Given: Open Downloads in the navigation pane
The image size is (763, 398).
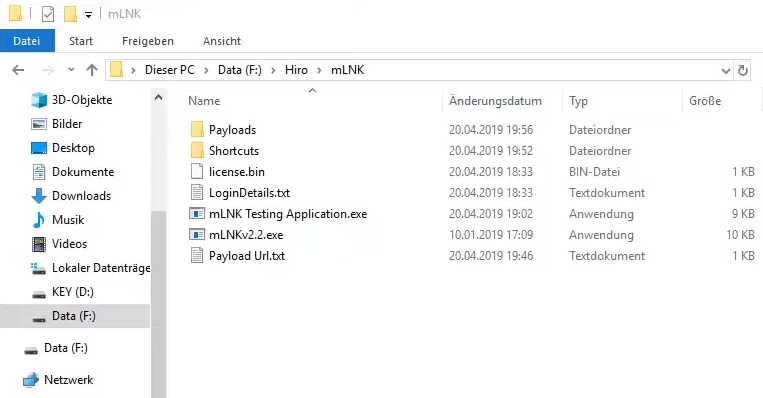Looking at the screenshot, I should (82, 196).
